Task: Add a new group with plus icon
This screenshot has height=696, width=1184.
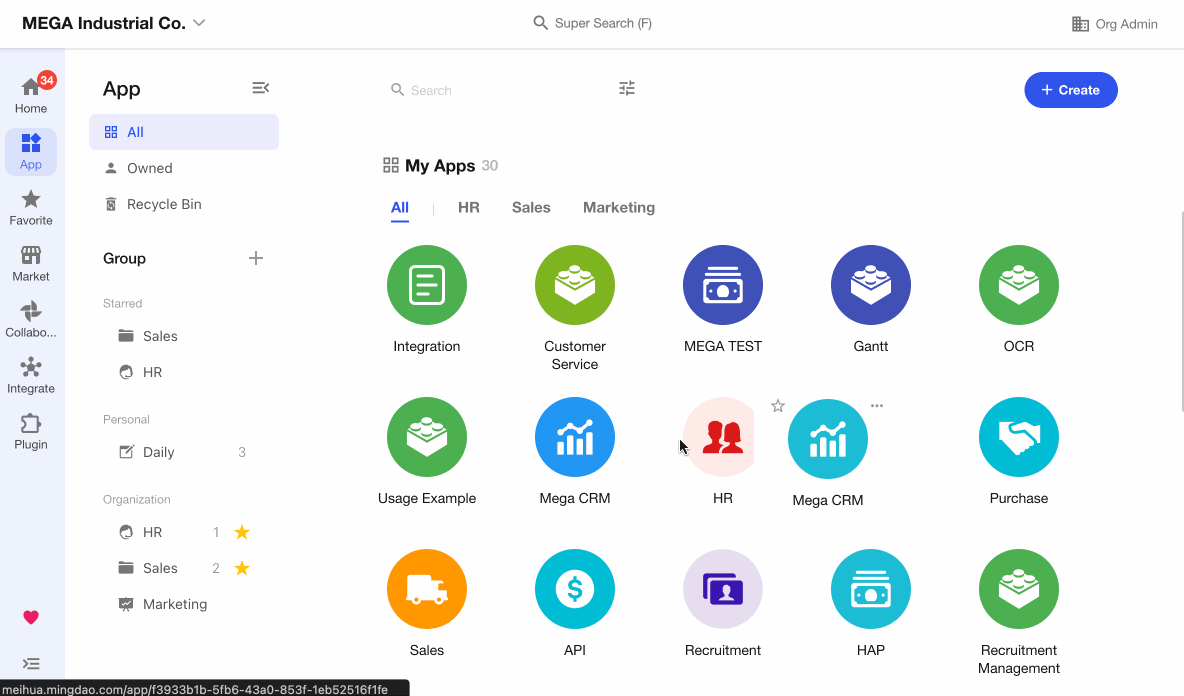Action: pyautogui.click(x=256, y=258)
